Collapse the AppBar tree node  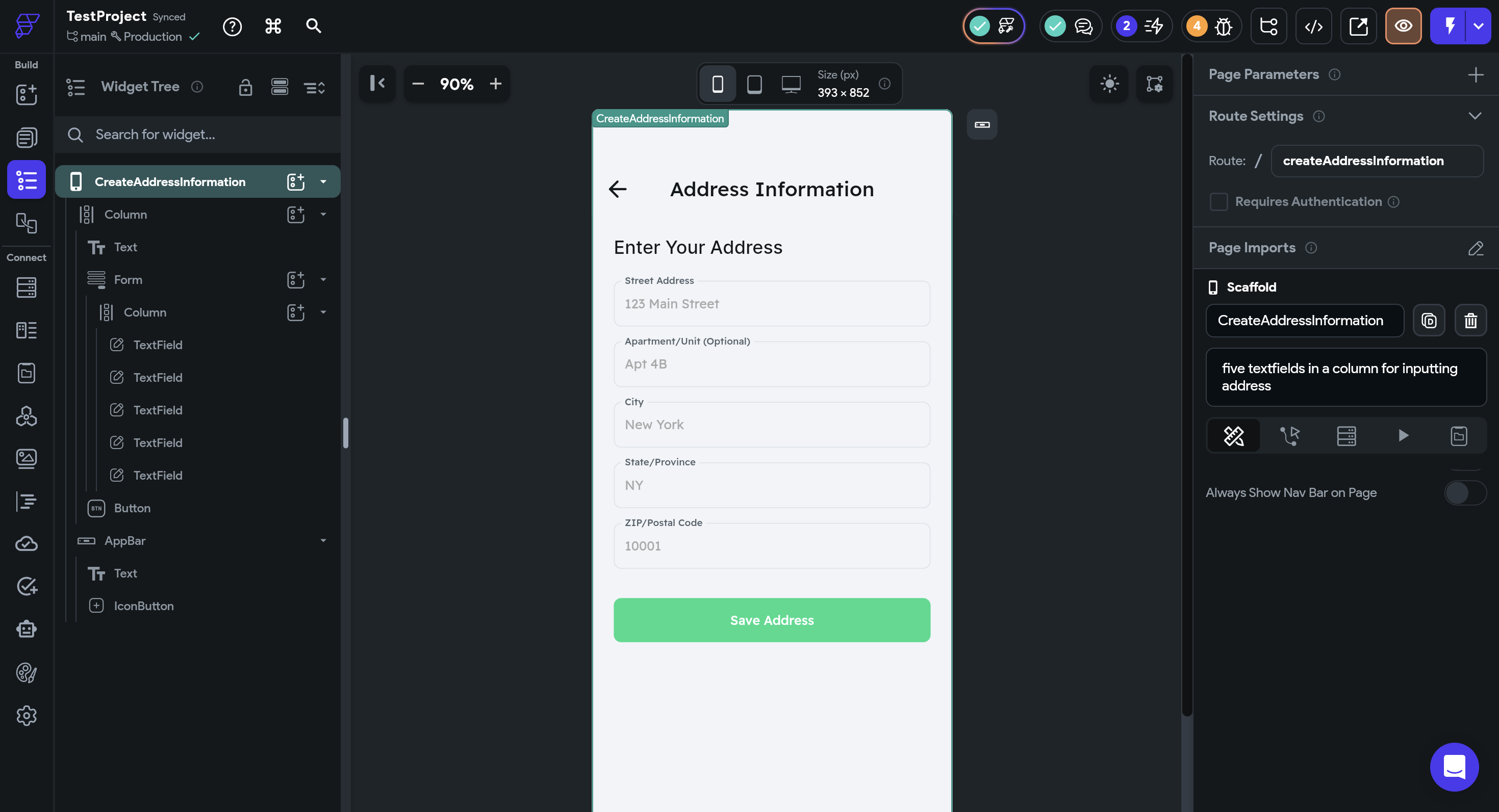(323, 541)
